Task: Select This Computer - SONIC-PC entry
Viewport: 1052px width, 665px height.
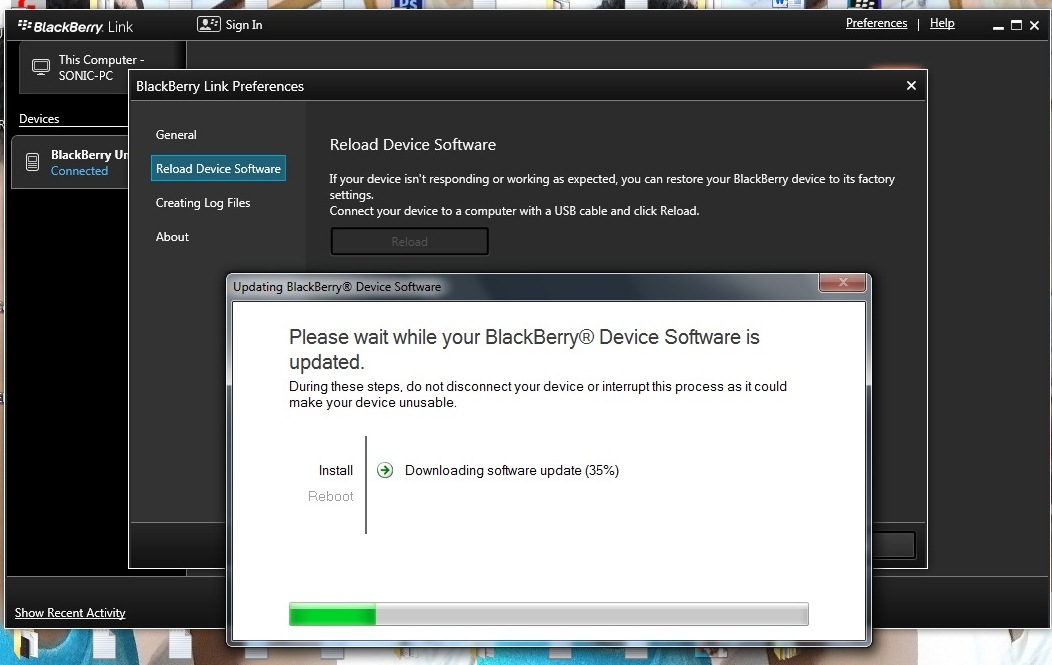Action: [74, 67]
